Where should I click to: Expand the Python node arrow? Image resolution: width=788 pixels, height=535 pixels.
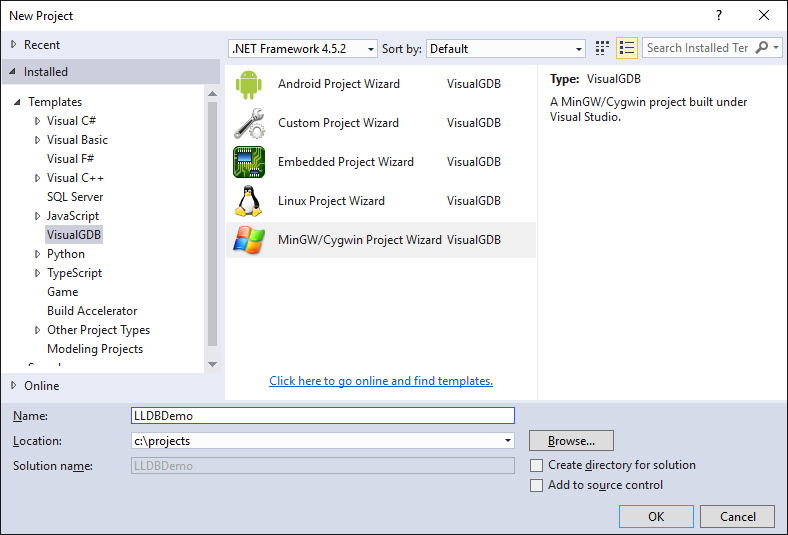pyautogui.click(x=37, y=254)
